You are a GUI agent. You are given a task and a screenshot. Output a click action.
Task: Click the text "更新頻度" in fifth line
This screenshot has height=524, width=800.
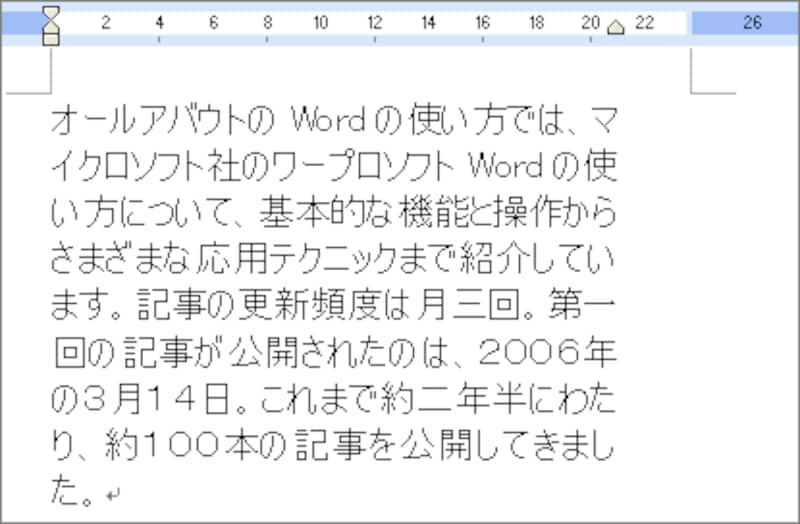coord(312,305)
